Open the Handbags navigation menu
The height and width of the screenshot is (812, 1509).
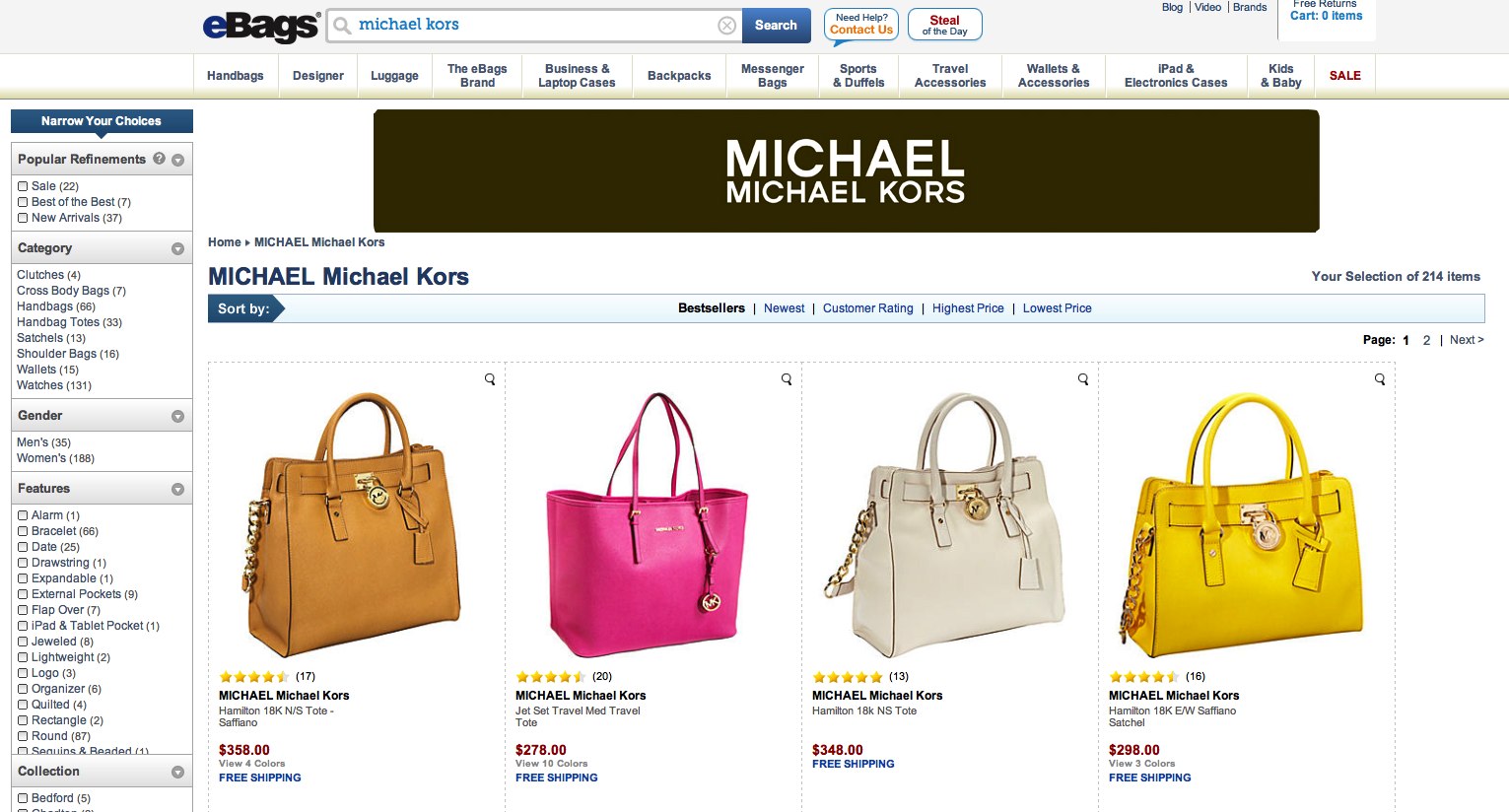236,76
